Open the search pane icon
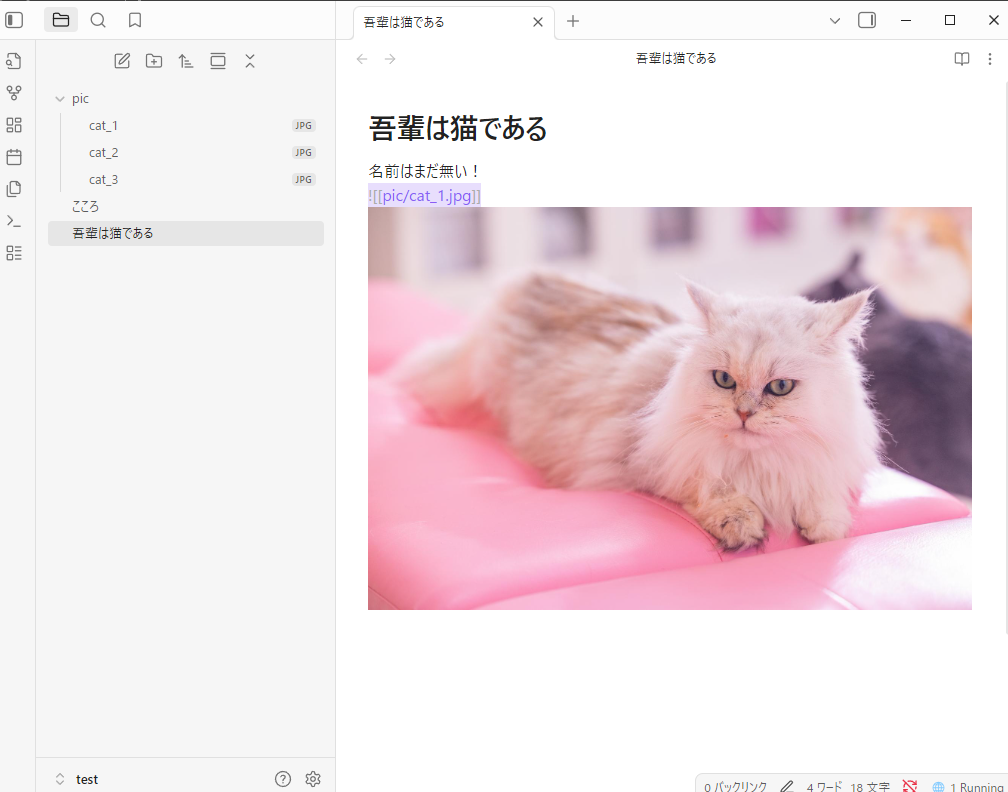Image resolution: width=1008 pixels, height=792 pixels. [98, 21]
